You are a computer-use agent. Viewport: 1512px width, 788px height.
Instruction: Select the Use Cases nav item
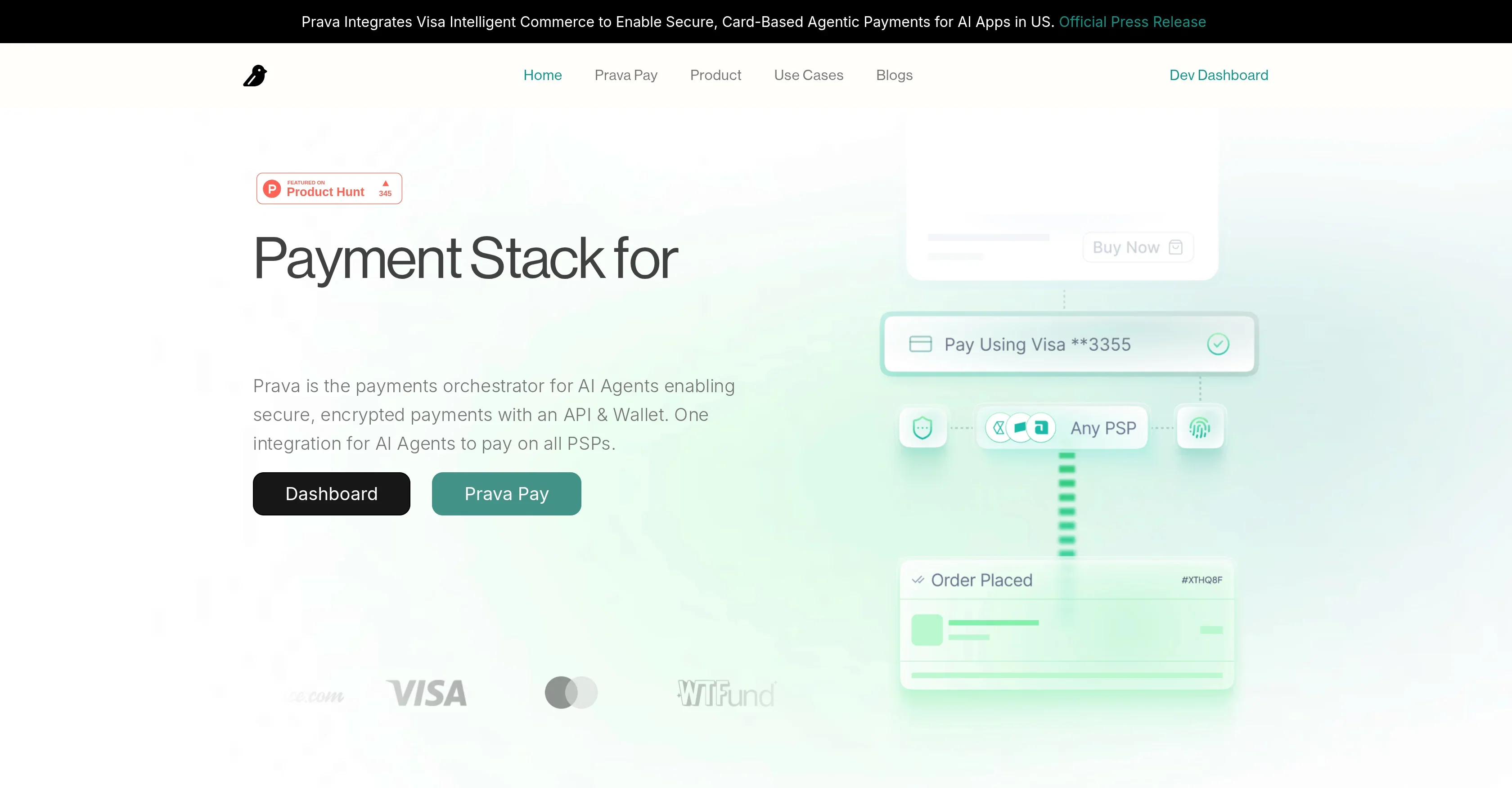point(808,75)
